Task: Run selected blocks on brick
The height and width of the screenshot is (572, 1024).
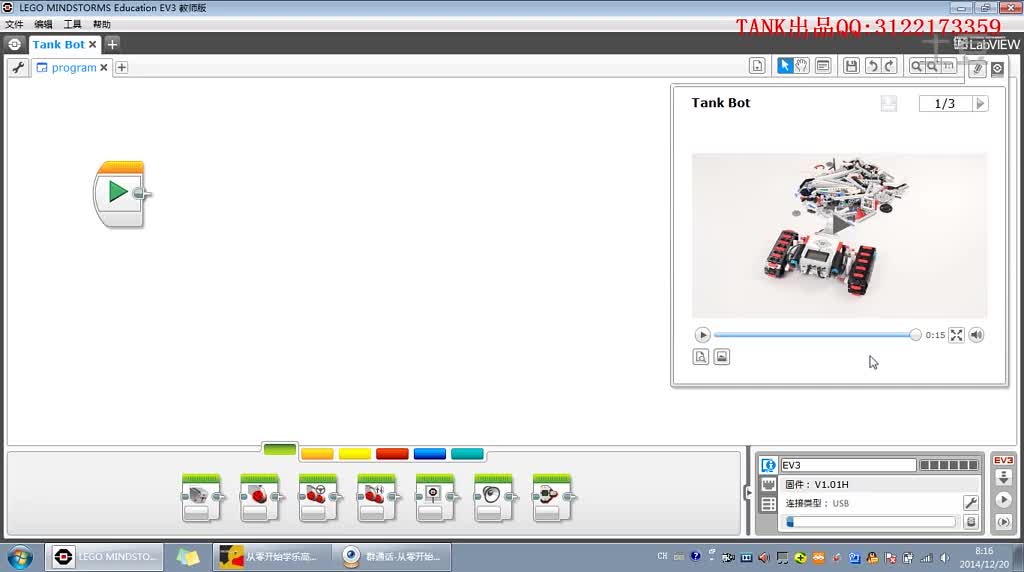Action: (1004, 522)
